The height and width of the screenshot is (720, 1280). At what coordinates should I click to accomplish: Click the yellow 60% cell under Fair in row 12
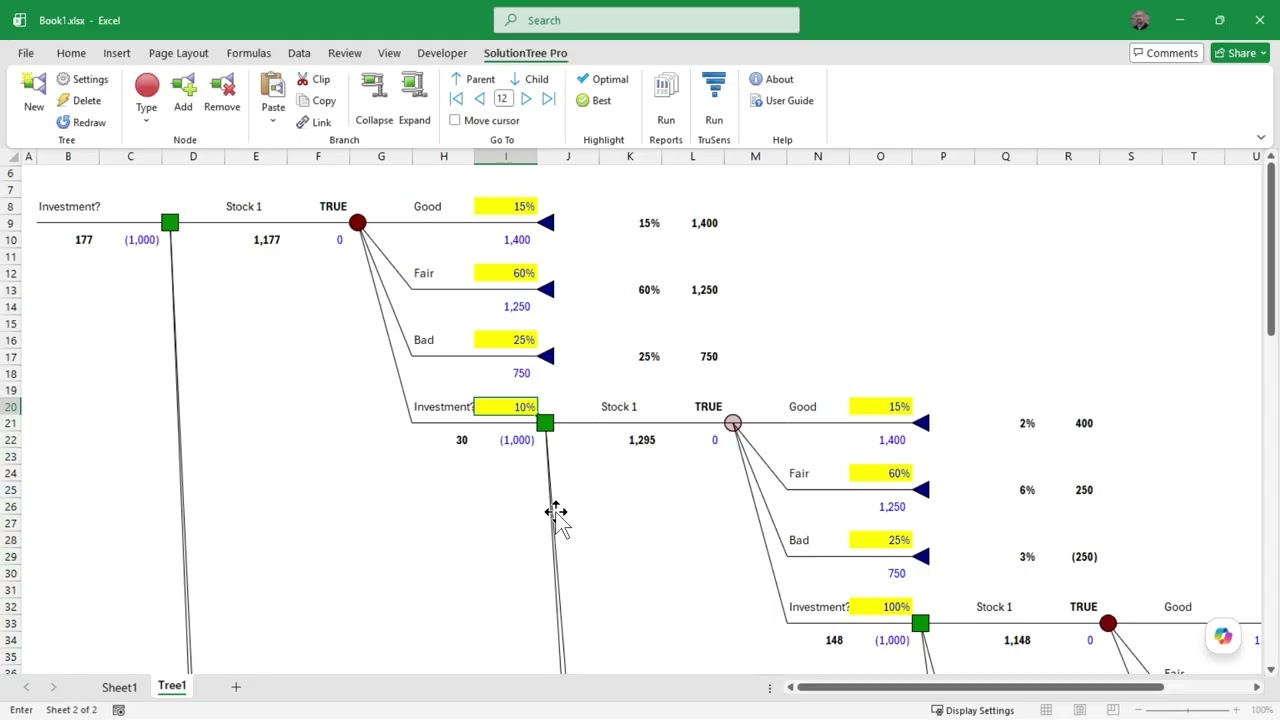(x=506, y=273)
